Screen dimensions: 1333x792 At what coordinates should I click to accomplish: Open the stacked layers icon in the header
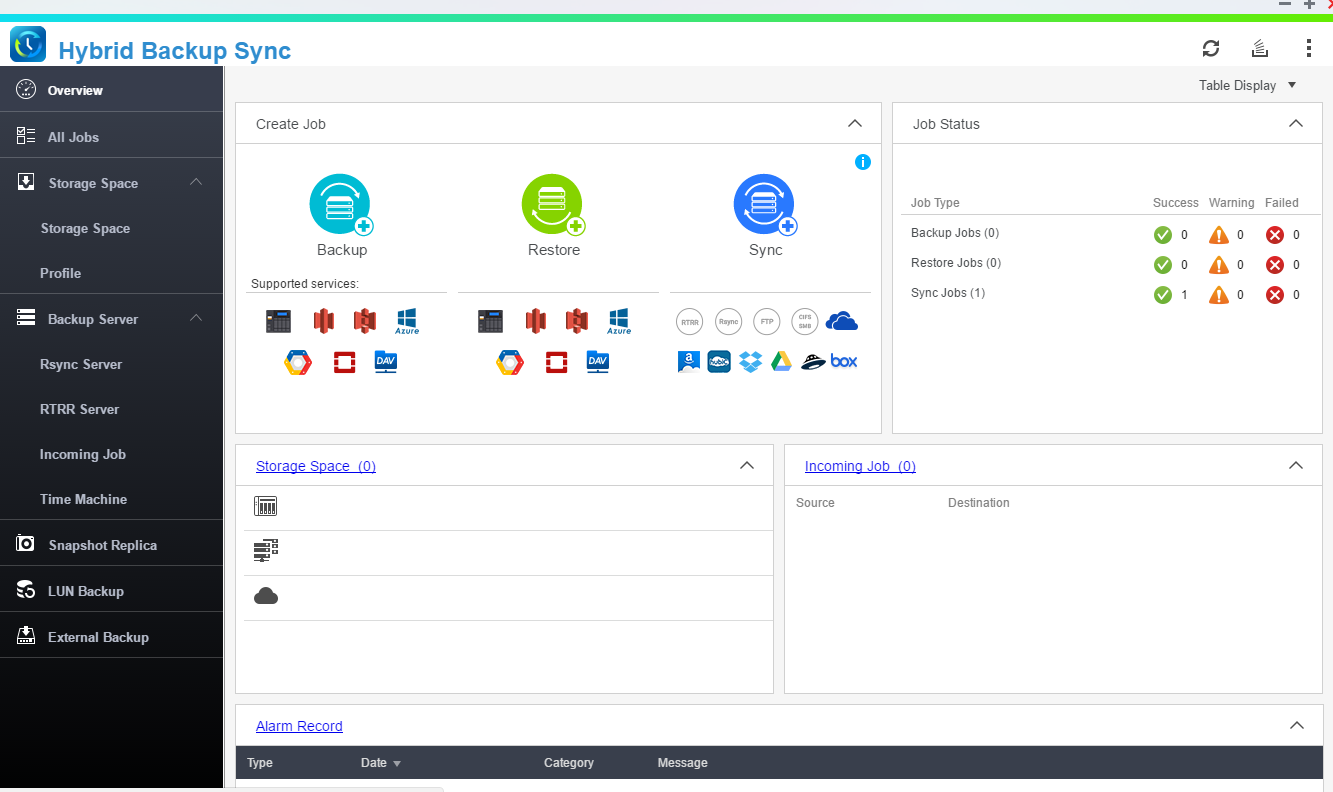pyautogui.click(x=1260, y=48)
